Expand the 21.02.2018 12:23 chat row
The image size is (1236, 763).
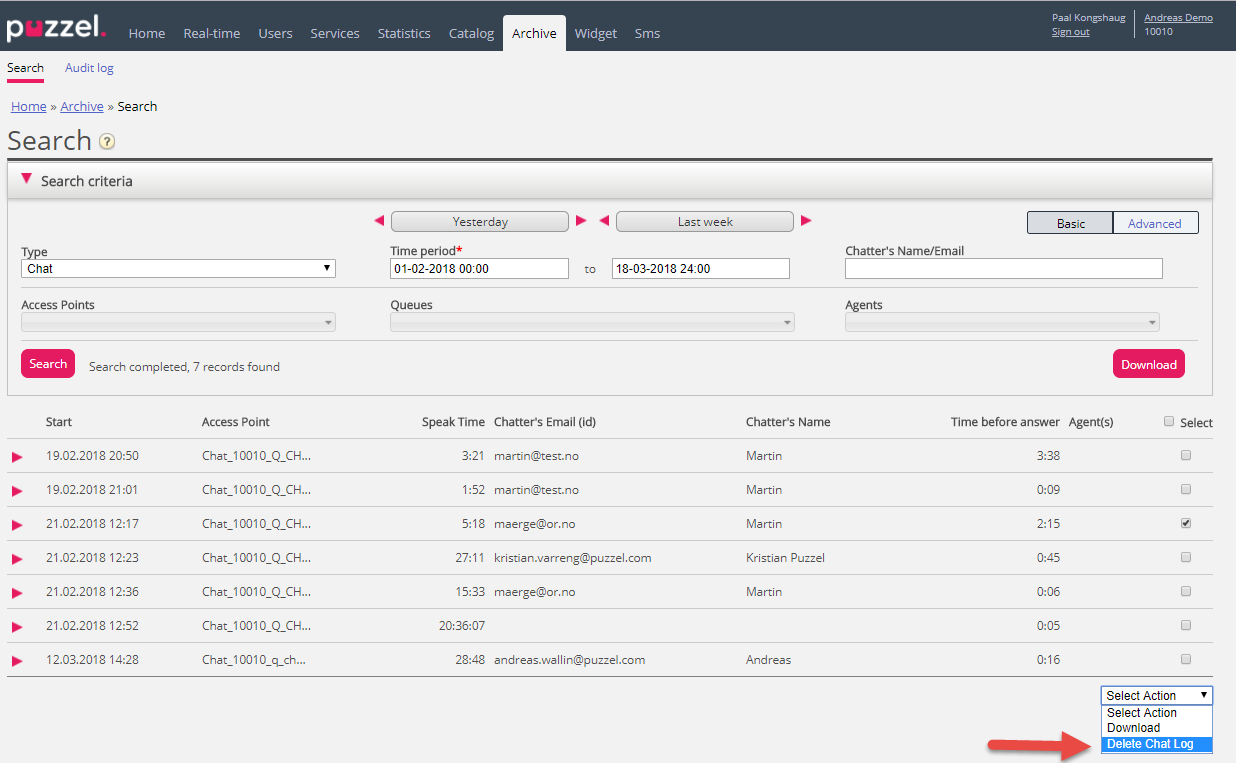[17, 559]
